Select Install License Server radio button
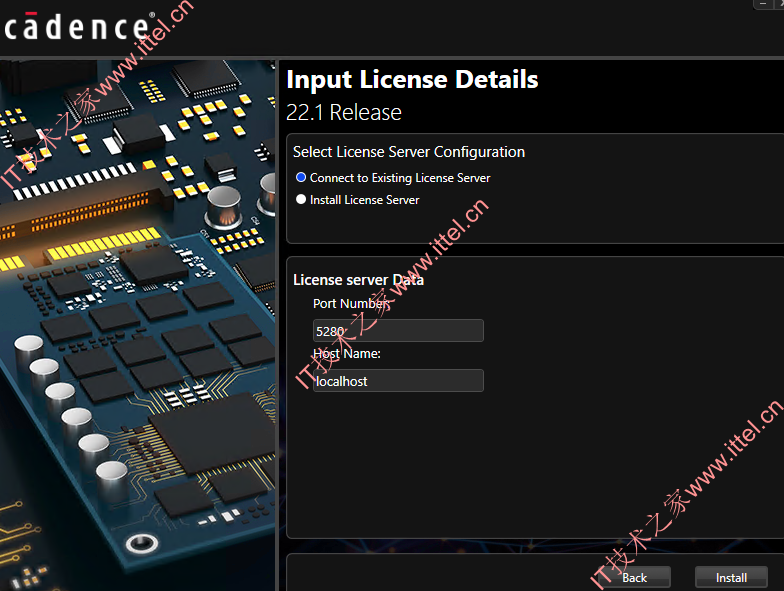 tap(300, 200)
